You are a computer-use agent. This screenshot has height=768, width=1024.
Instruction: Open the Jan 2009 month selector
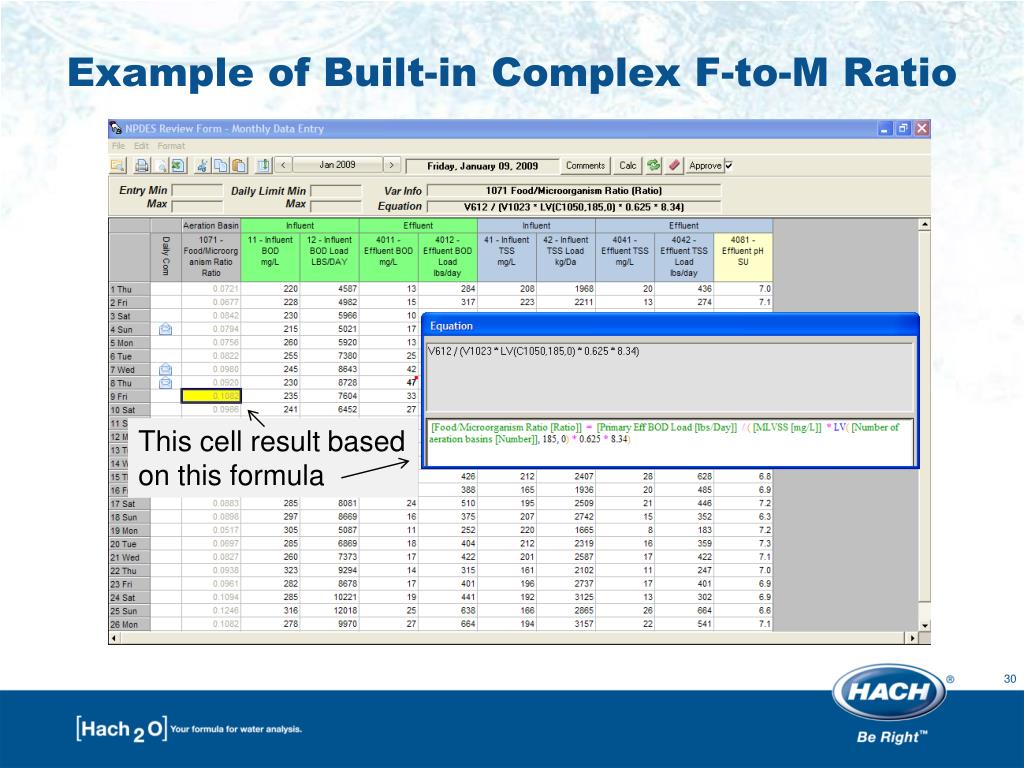[337, 165]
